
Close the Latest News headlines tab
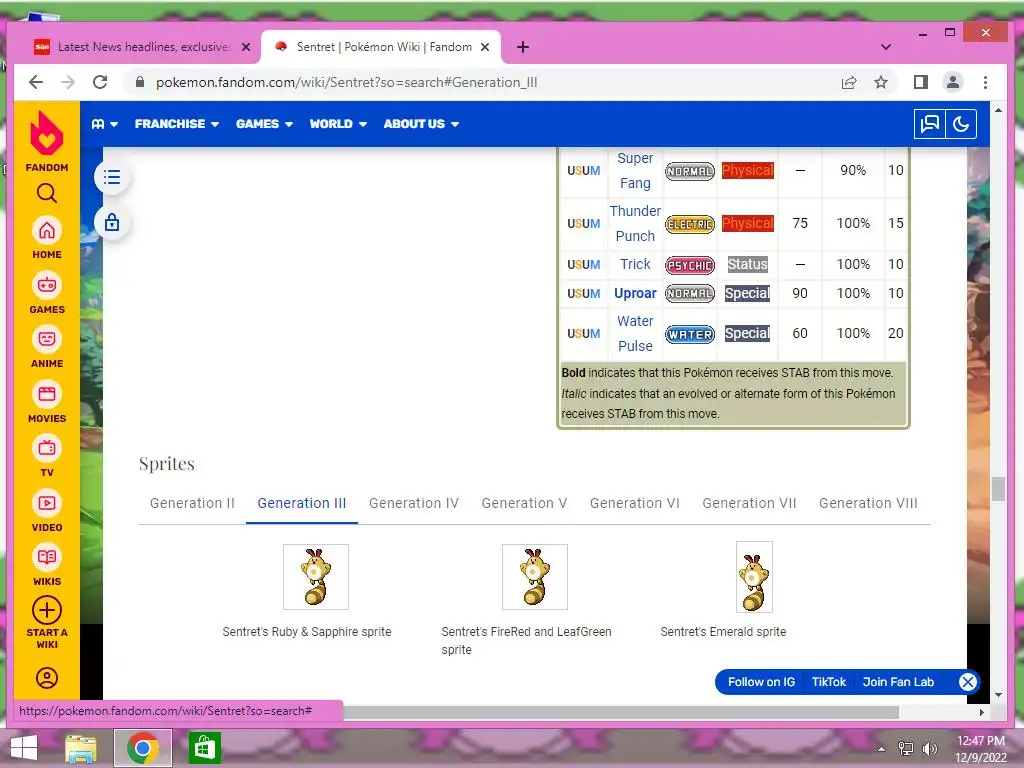(246, 47)
